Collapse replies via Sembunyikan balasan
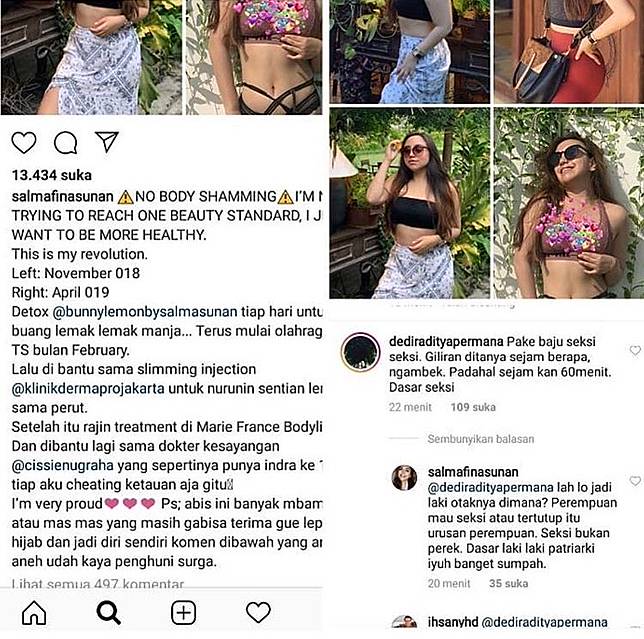This screenshot has height=639, width=644. click(x=481, y=439)
